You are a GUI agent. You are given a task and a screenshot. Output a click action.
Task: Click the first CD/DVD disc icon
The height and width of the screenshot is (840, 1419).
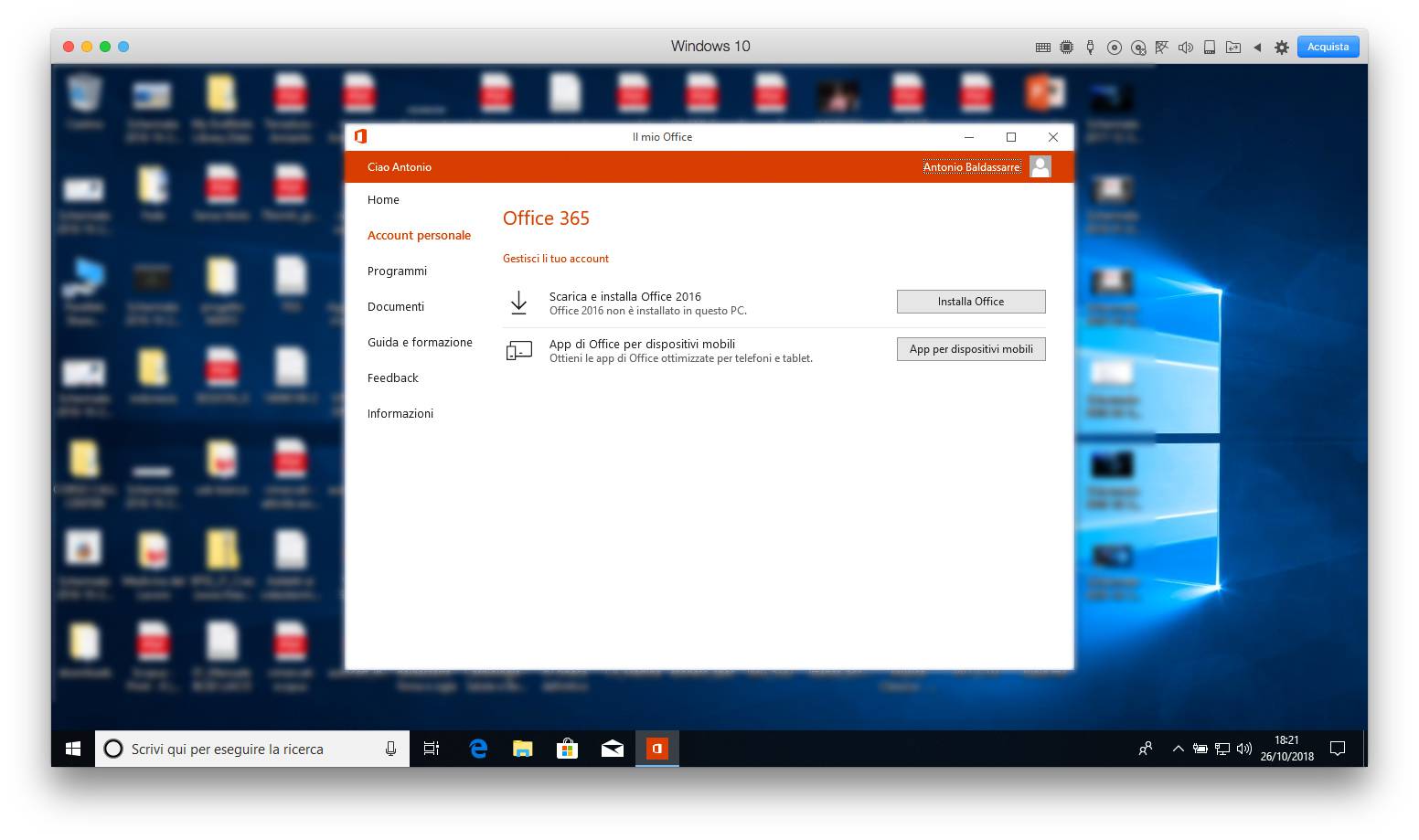point(1114,48)
